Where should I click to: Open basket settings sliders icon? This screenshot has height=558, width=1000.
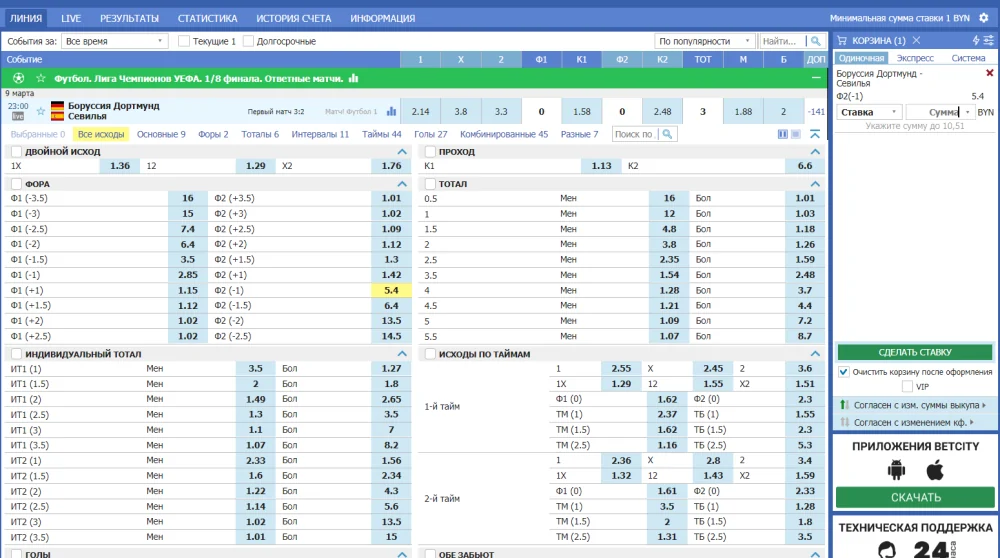tap(989, 40)
